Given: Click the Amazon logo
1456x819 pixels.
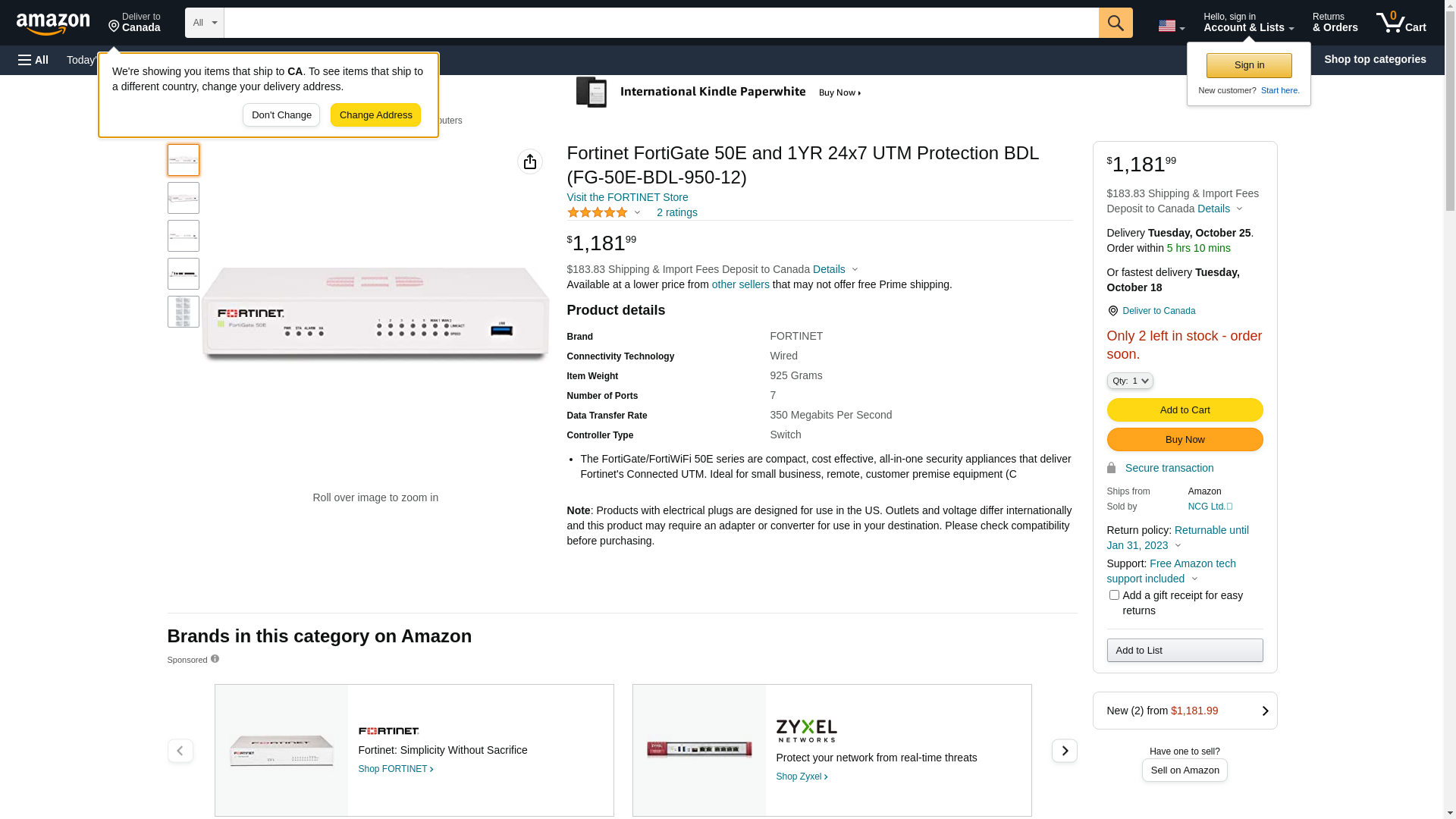Looking at the screenshot, I should [53, 24].
